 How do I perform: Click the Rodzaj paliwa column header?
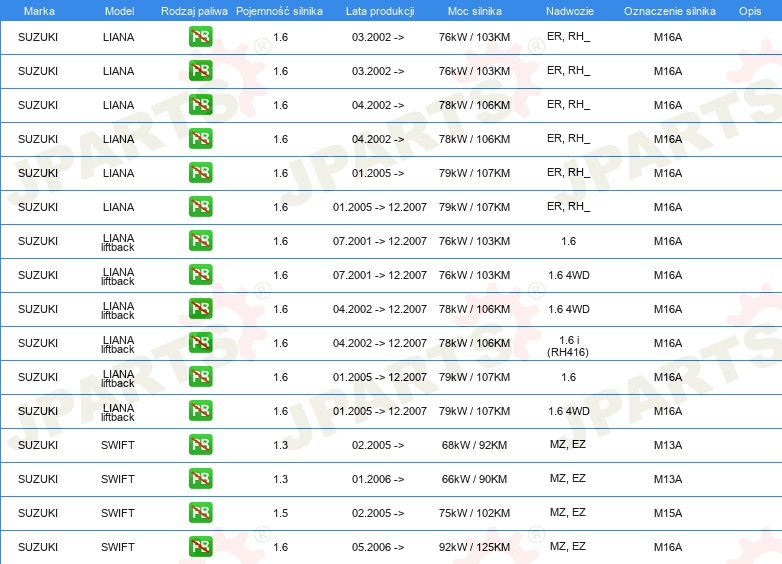coord(194,11)
